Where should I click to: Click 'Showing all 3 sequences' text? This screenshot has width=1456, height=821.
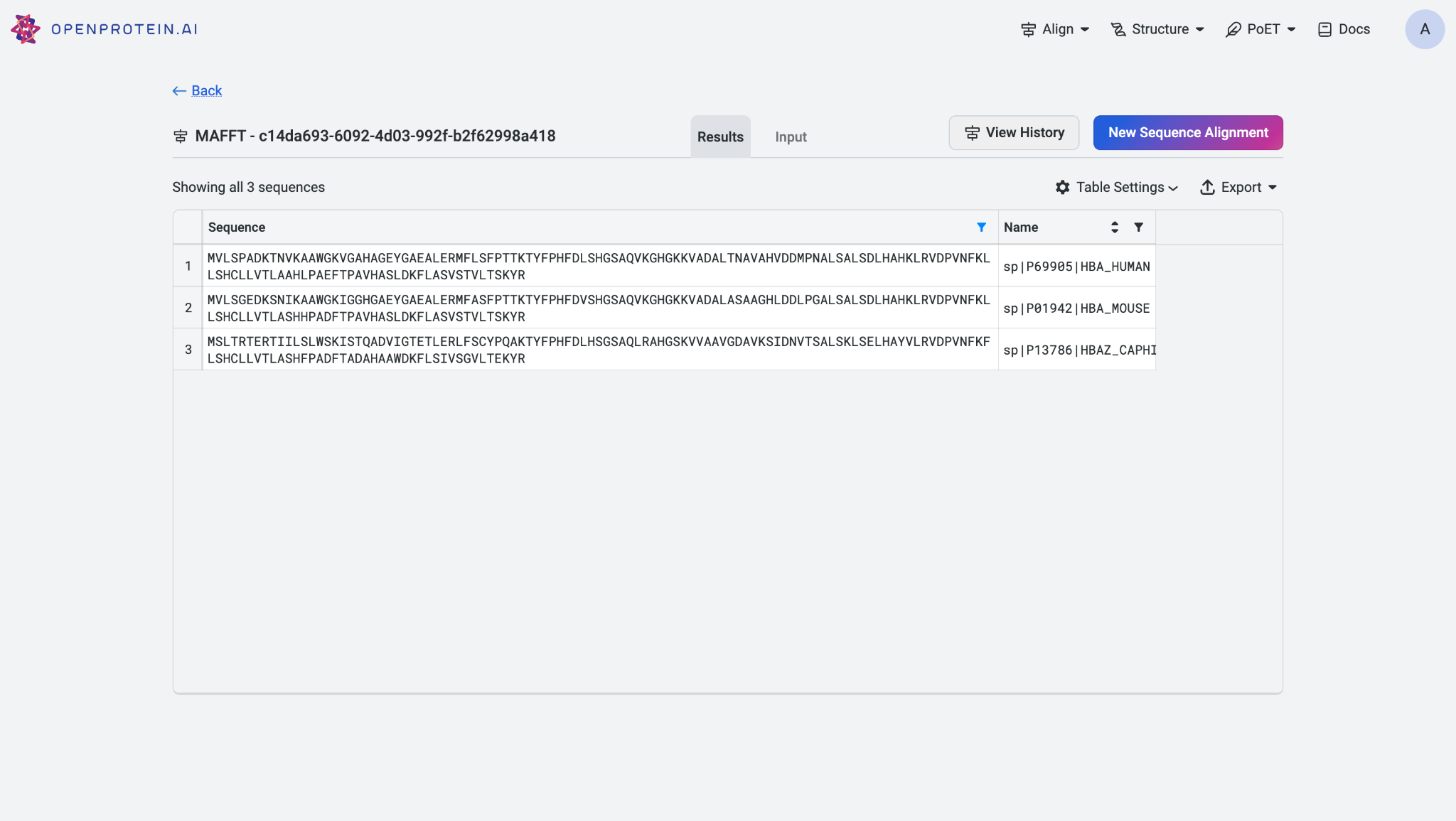coord(248,187)
